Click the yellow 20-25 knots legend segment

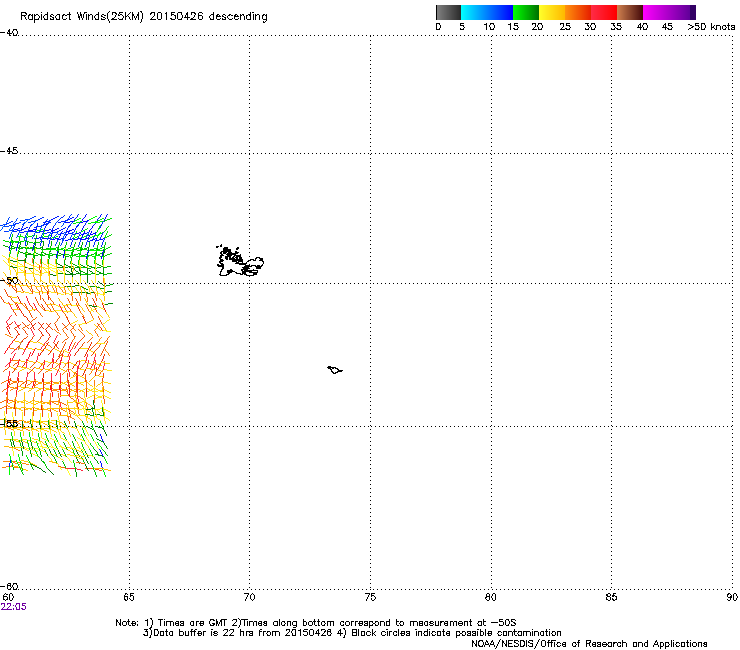click(552, 12)
